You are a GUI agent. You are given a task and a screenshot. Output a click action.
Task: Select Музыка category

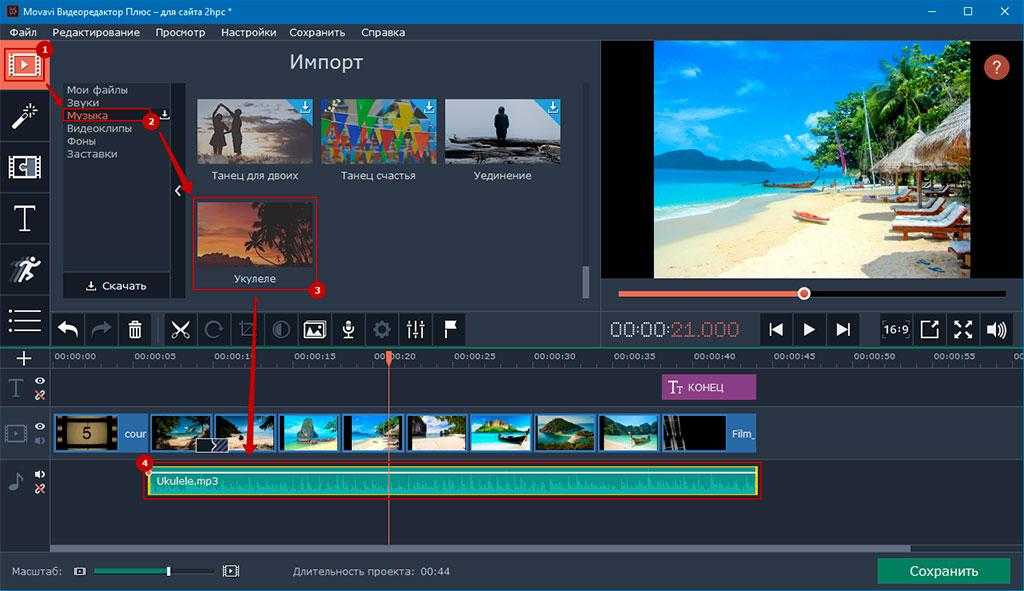(88, 116)
